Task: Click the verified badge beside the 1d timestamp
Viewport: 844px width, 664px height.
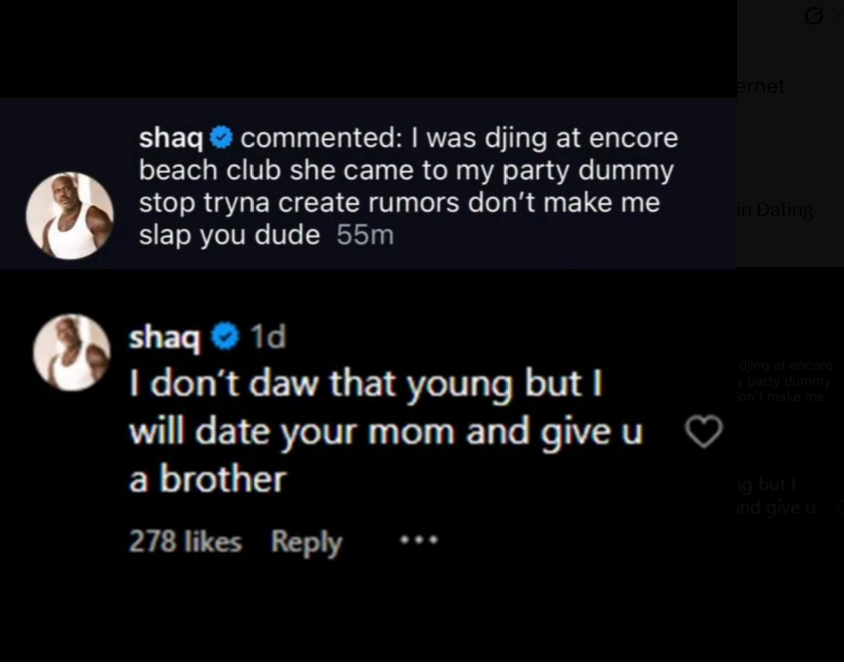Action: tap(226, 338)
